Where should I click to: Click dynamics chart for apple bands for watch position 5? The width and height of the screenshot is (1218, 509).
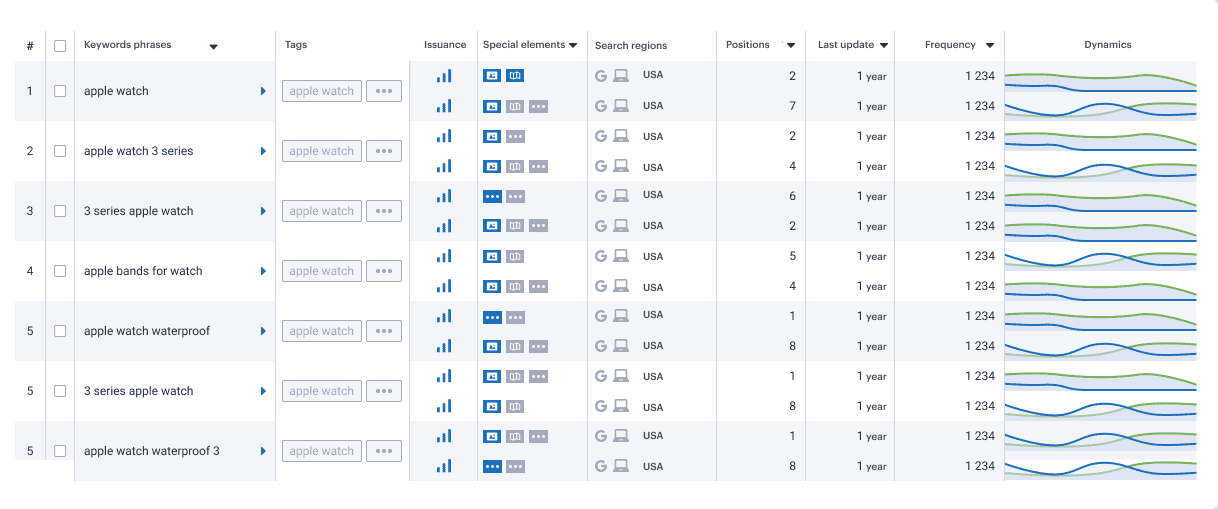(x=1100, y=258)
